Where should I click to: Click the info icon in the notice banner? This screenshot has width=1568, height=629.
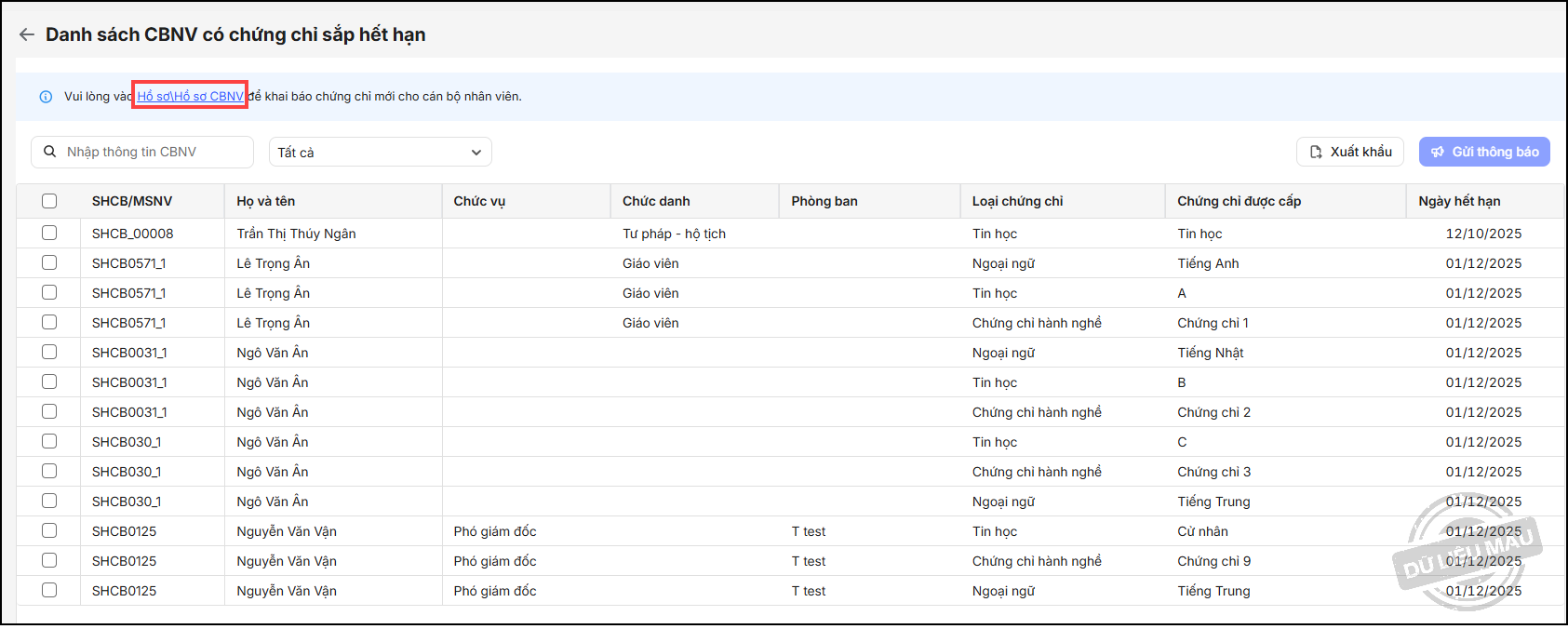(x=46, y=97)
